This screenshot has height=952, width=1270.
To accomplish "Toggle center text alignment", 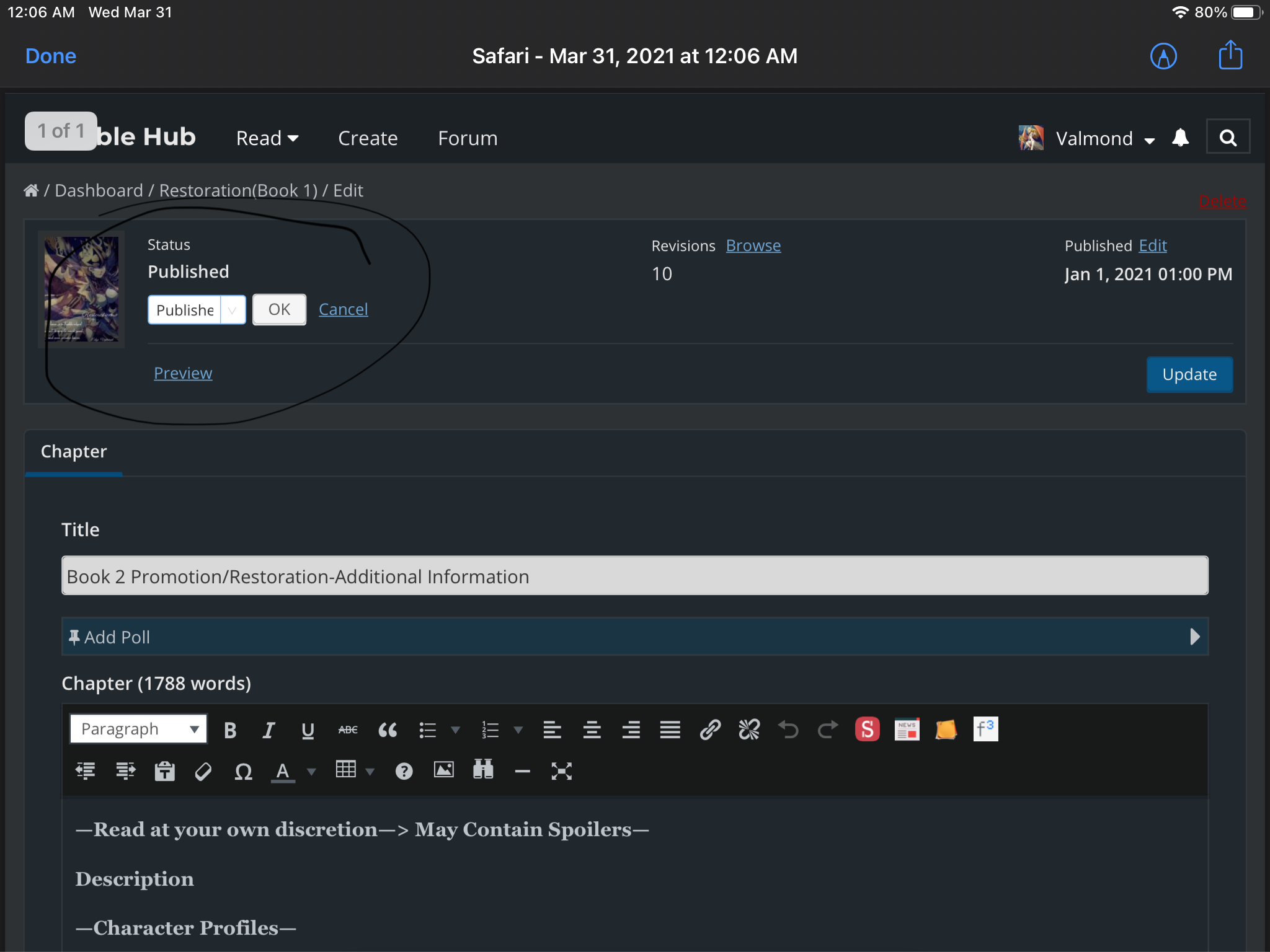I will pos(592,730).
